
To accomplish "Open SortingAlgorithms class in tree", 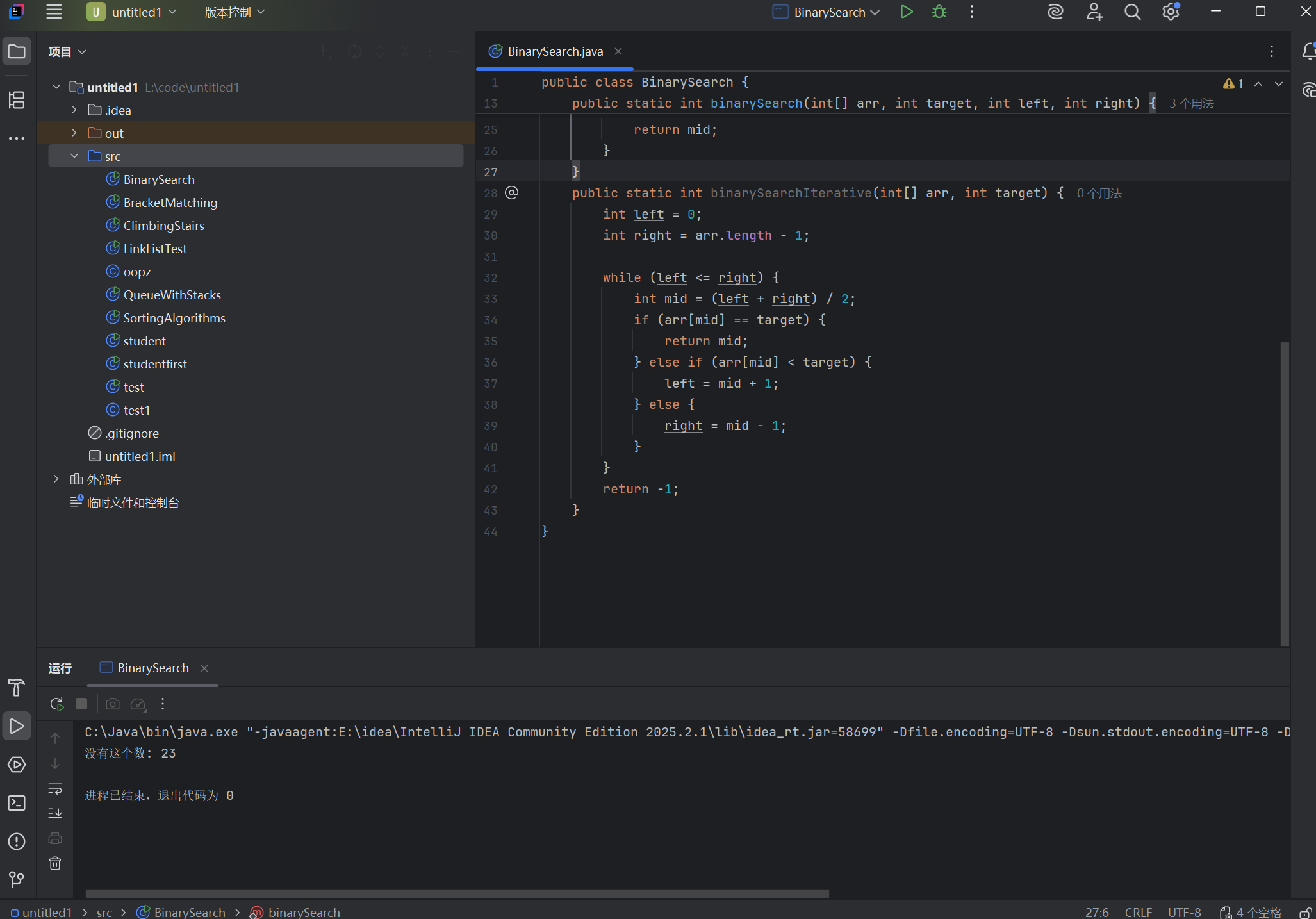I will (x=174, y=318).
